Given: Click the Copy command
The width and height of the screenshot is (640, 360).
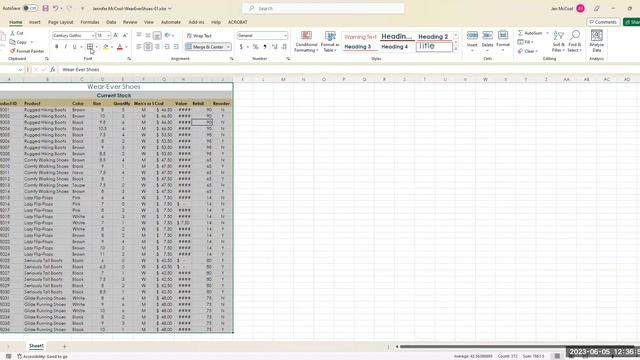Looking at the screenshot, I should point(19,42).
